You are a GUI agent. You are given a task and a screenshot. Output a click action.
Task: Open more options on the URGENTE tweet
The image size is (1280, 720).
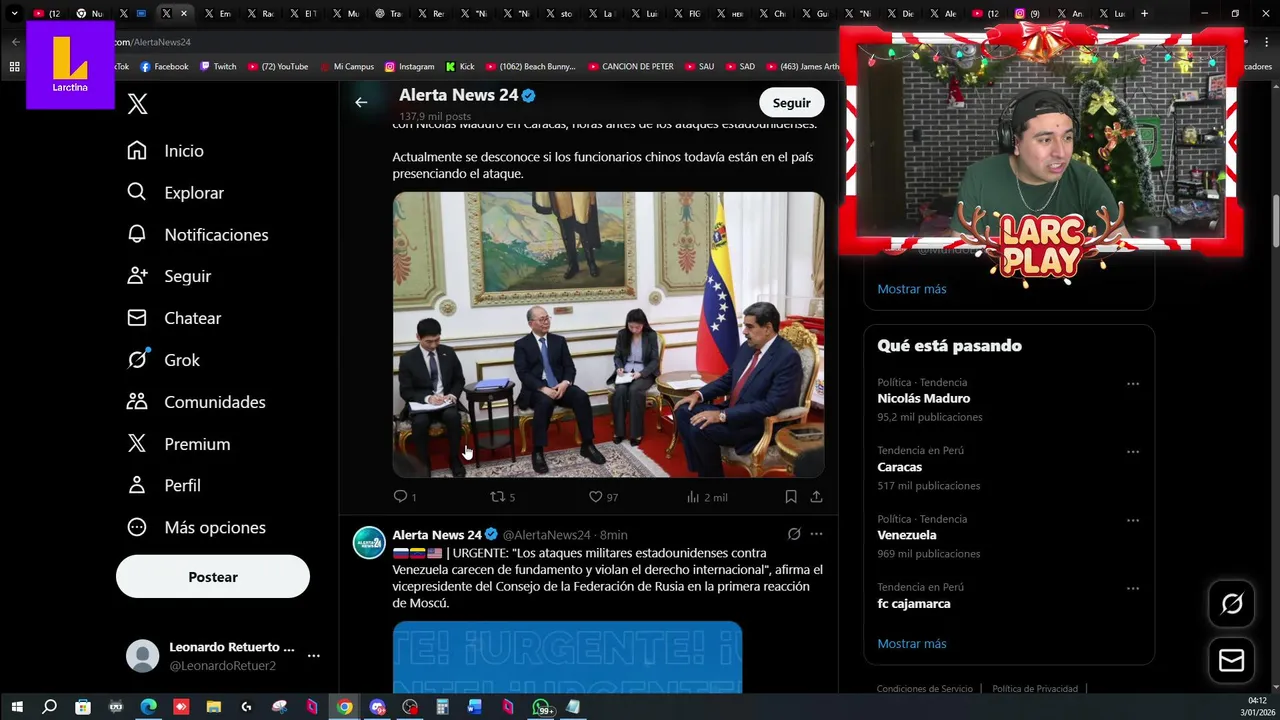click(x=816, y=534)
